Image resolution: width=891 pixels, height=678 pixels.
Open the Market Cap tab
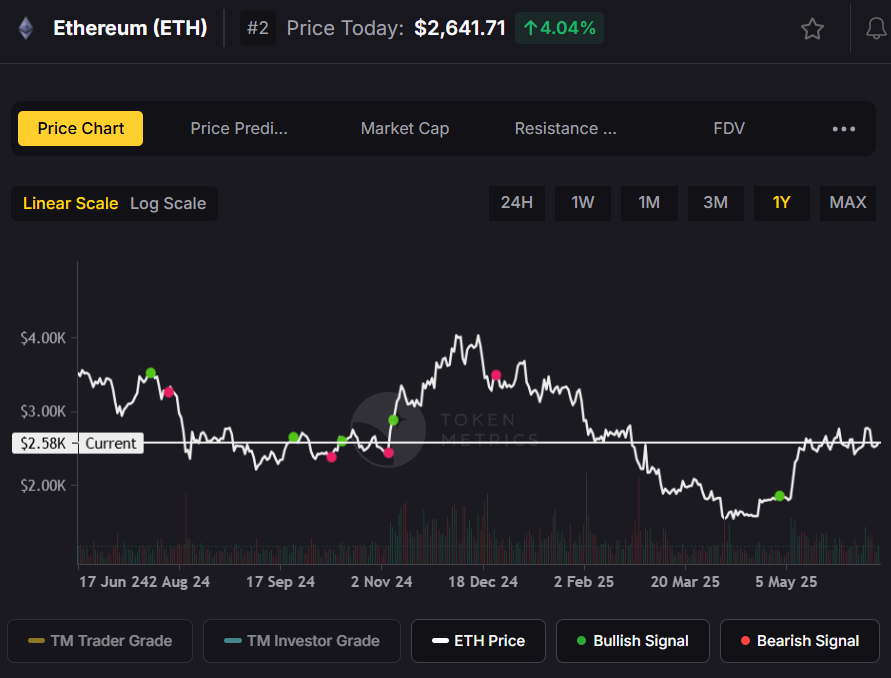click(405, 128)
